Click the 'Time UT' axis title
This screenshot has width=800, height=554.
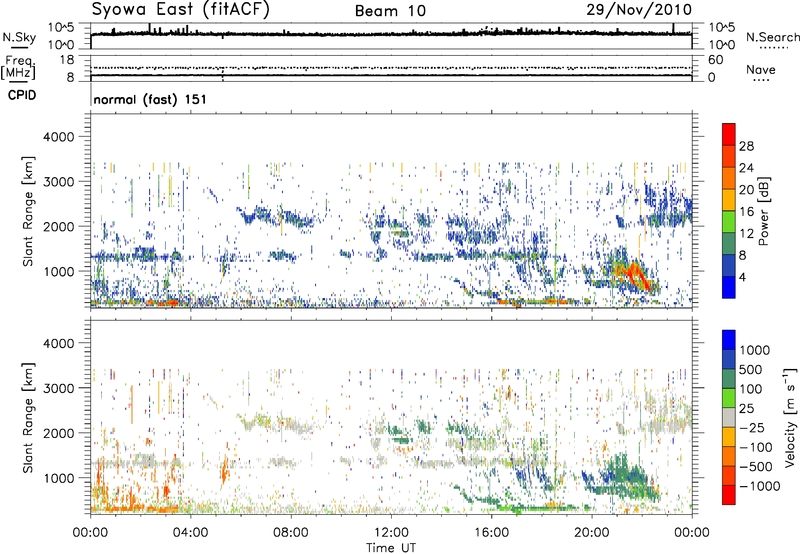pos(391,548)
